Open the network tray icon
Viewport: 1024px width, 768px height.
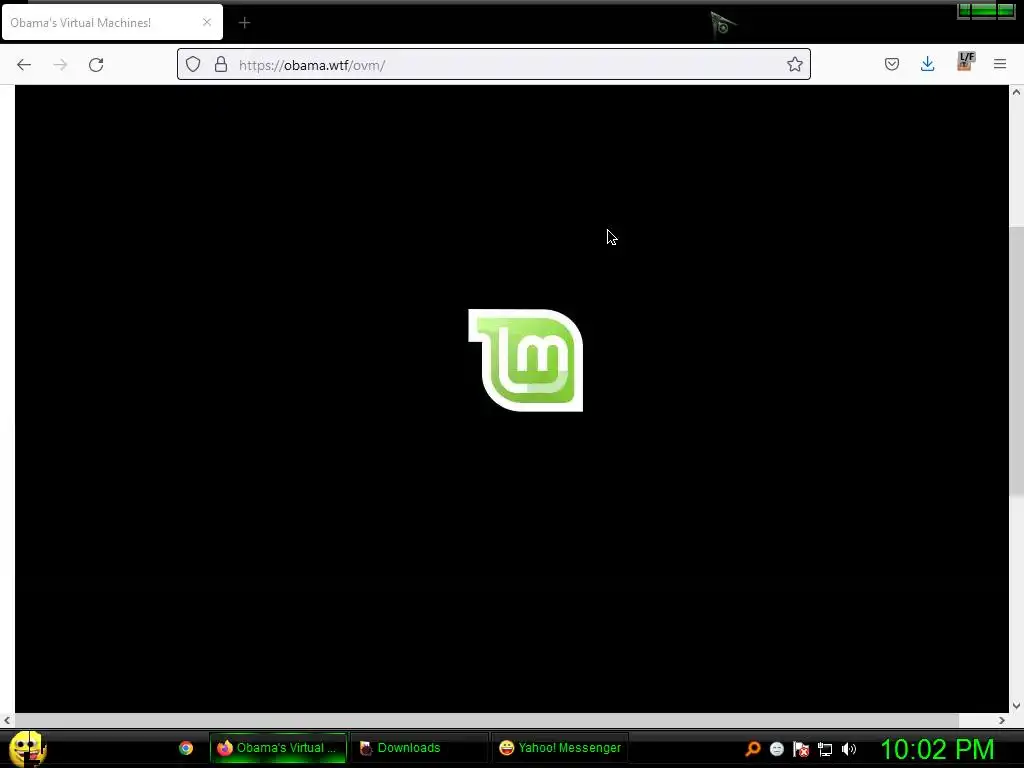pos(825,750)
